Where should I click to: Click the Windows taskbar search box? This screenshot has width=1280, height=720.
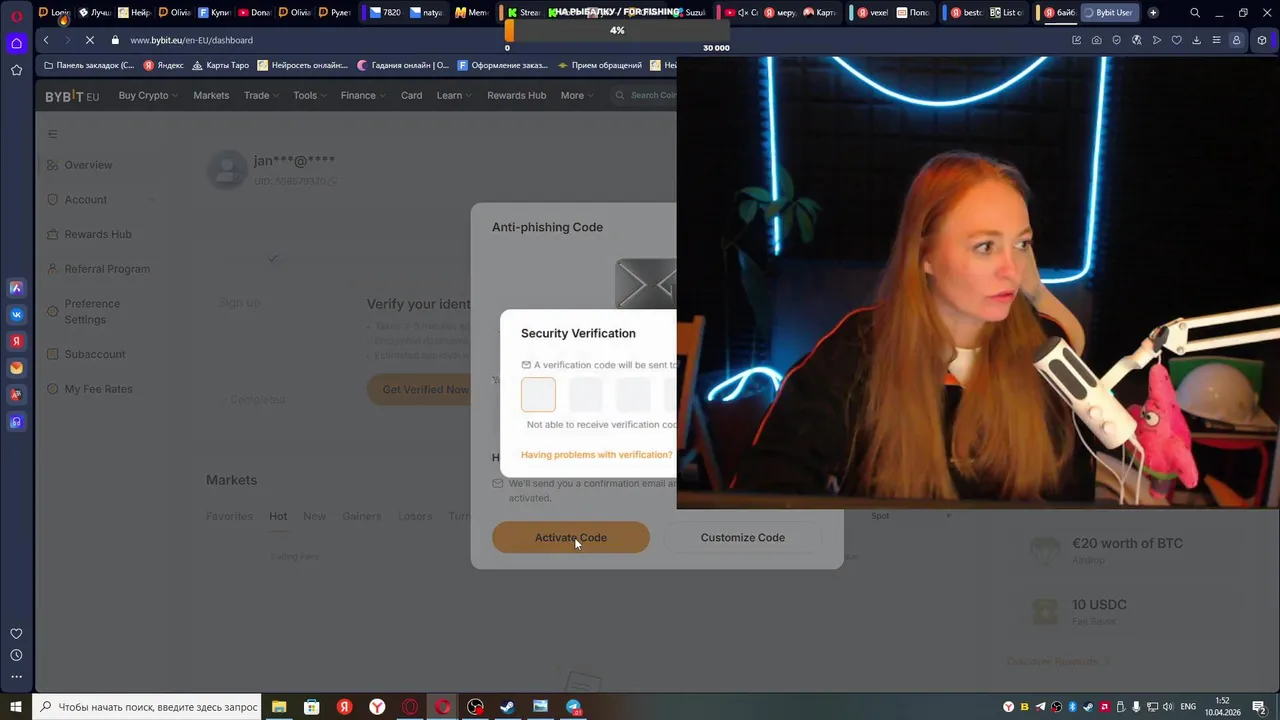tap(147, 707)
